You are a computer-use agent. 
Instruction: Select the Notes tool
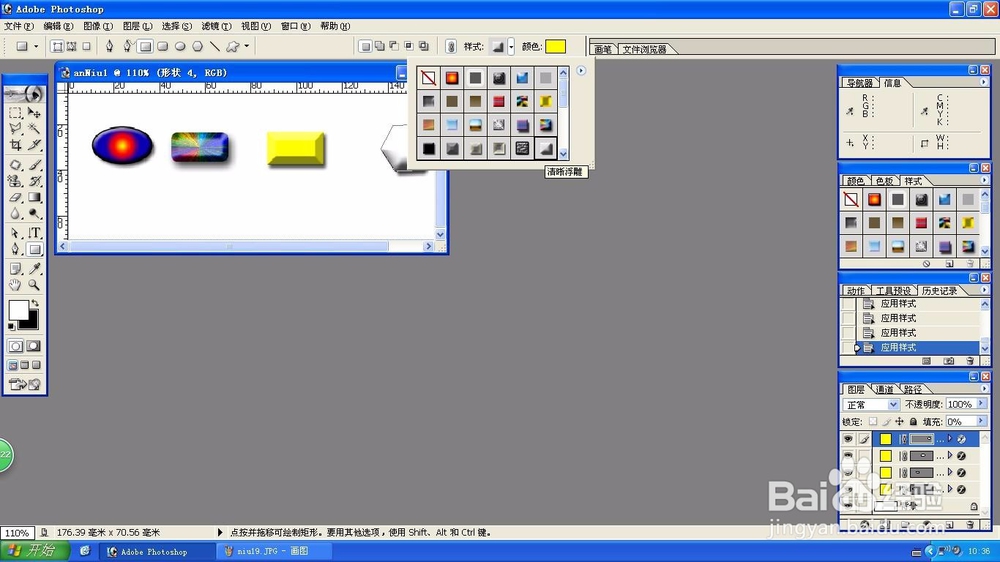(x=15, y=269)
